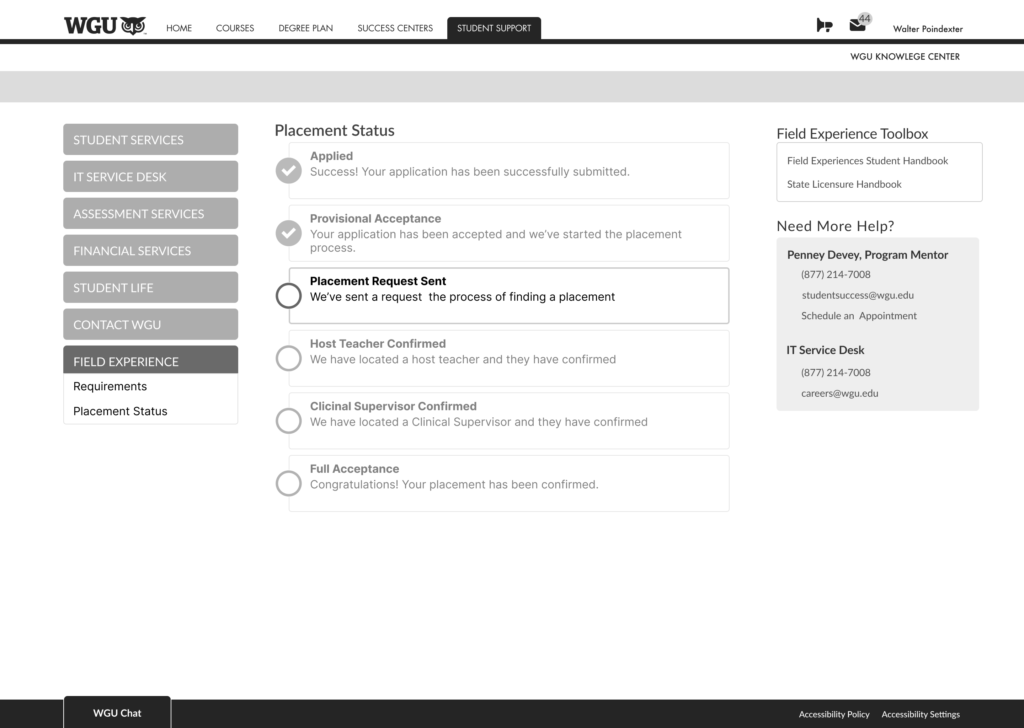Select the Placement Request Sent circle
The height and width of the screenshot is (728, 1024).
[x=288, y=295]
